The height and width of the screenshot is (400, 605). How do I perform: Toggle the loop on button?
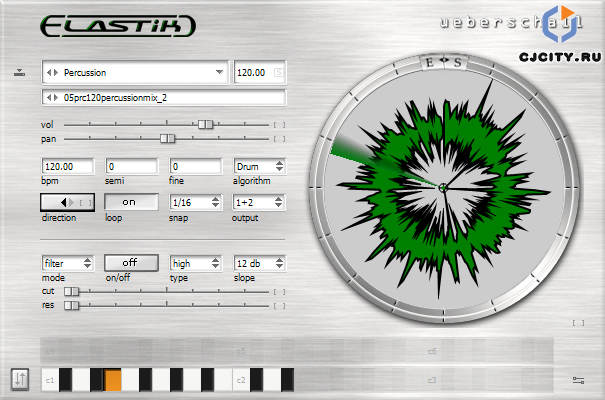(x=131, y=202)
